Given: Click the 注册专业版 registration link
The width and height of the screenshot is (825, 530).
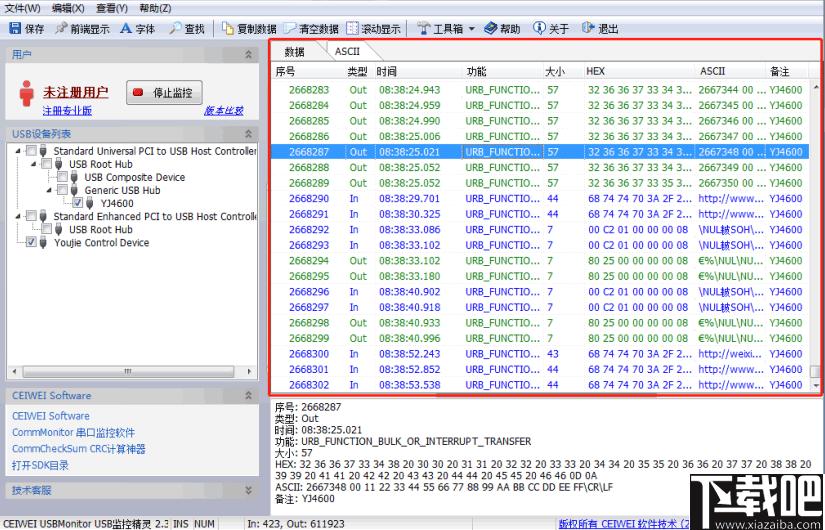Looking at the screenshot, I should (x=66, y=111).
